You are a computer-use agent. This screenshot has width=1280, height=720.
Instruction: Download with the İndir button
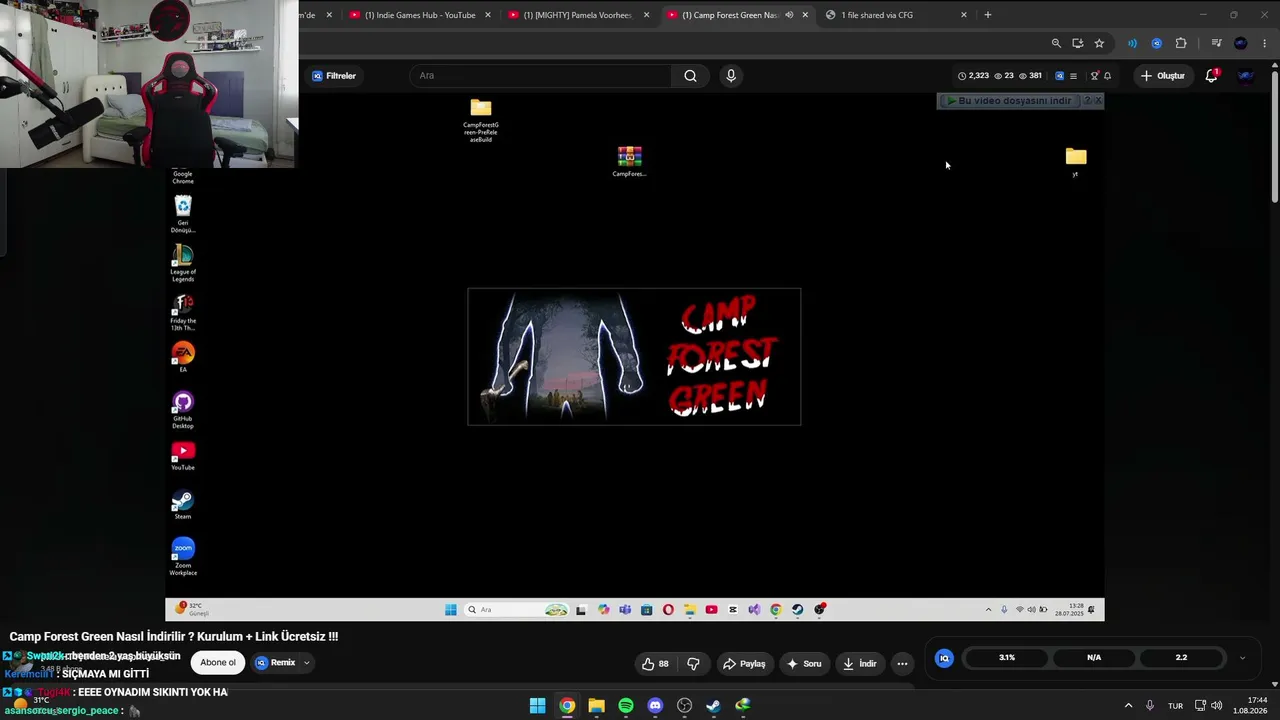(x=860, y=664)
